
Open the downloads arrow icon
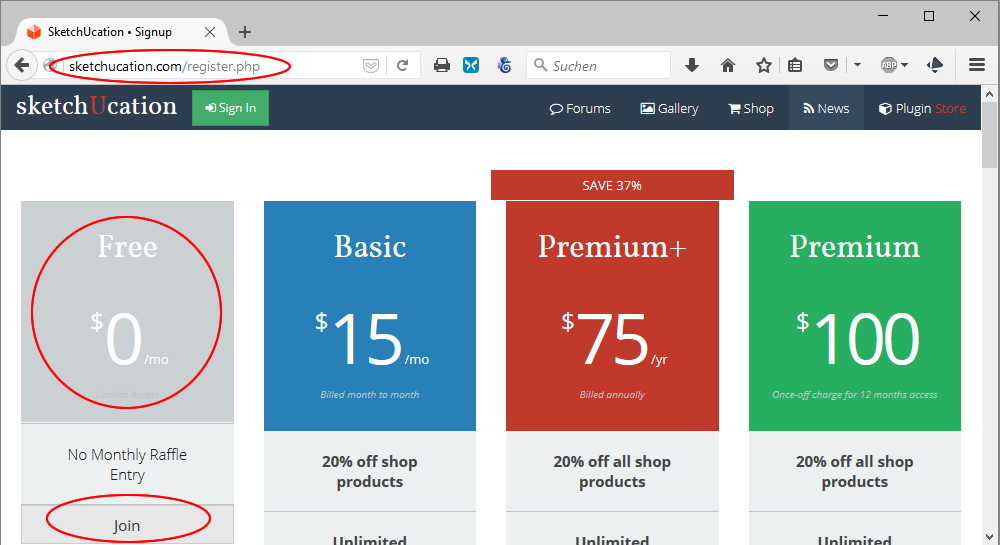692,66
